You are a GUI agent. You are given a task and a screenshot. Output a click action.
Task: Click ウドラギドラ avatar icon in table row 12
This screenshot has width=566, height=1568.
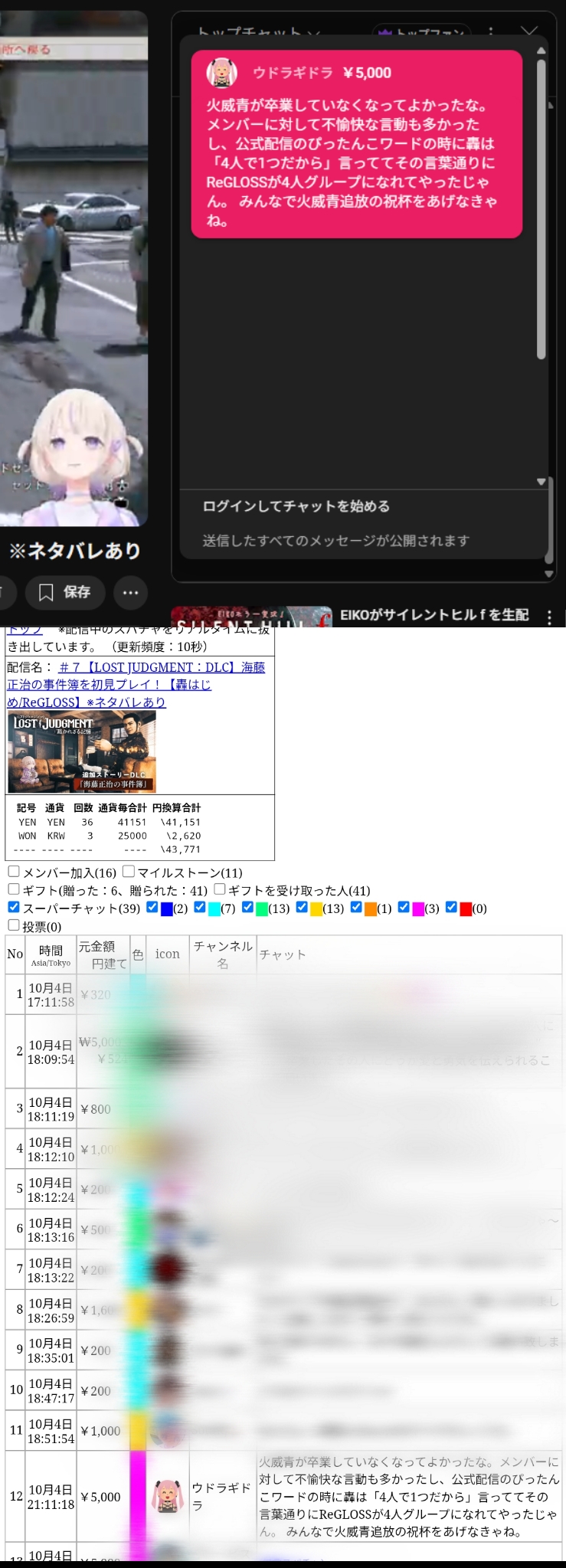coord(168,1496)
